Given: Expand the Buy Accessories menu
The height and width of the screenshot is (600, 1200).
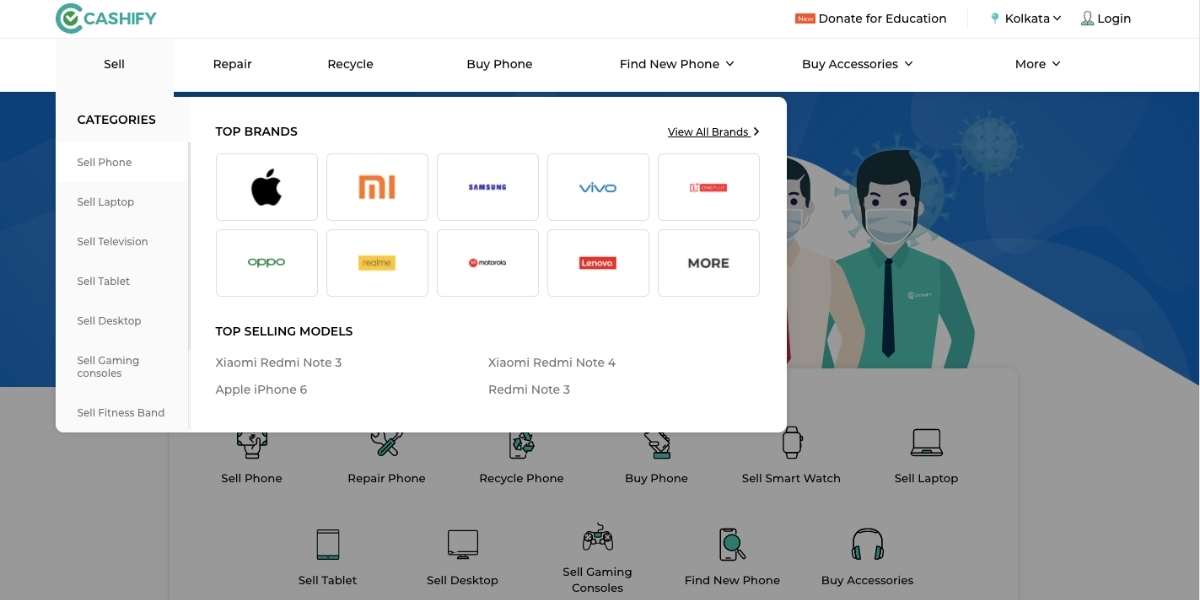Looking at the screenshot, I should (x=856, y=63).
